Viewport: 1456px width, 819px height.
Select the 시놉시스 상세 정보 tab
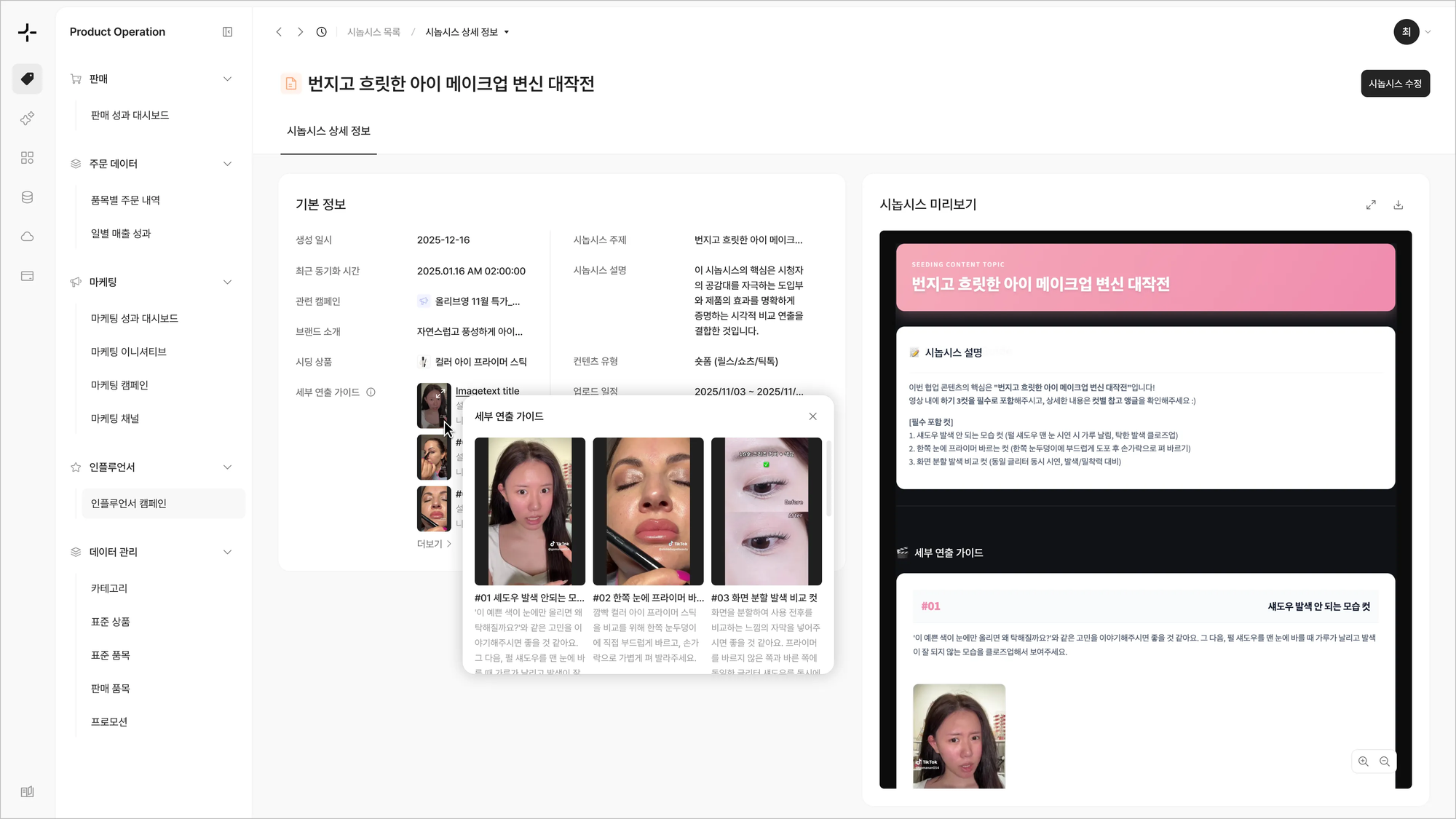328,131
